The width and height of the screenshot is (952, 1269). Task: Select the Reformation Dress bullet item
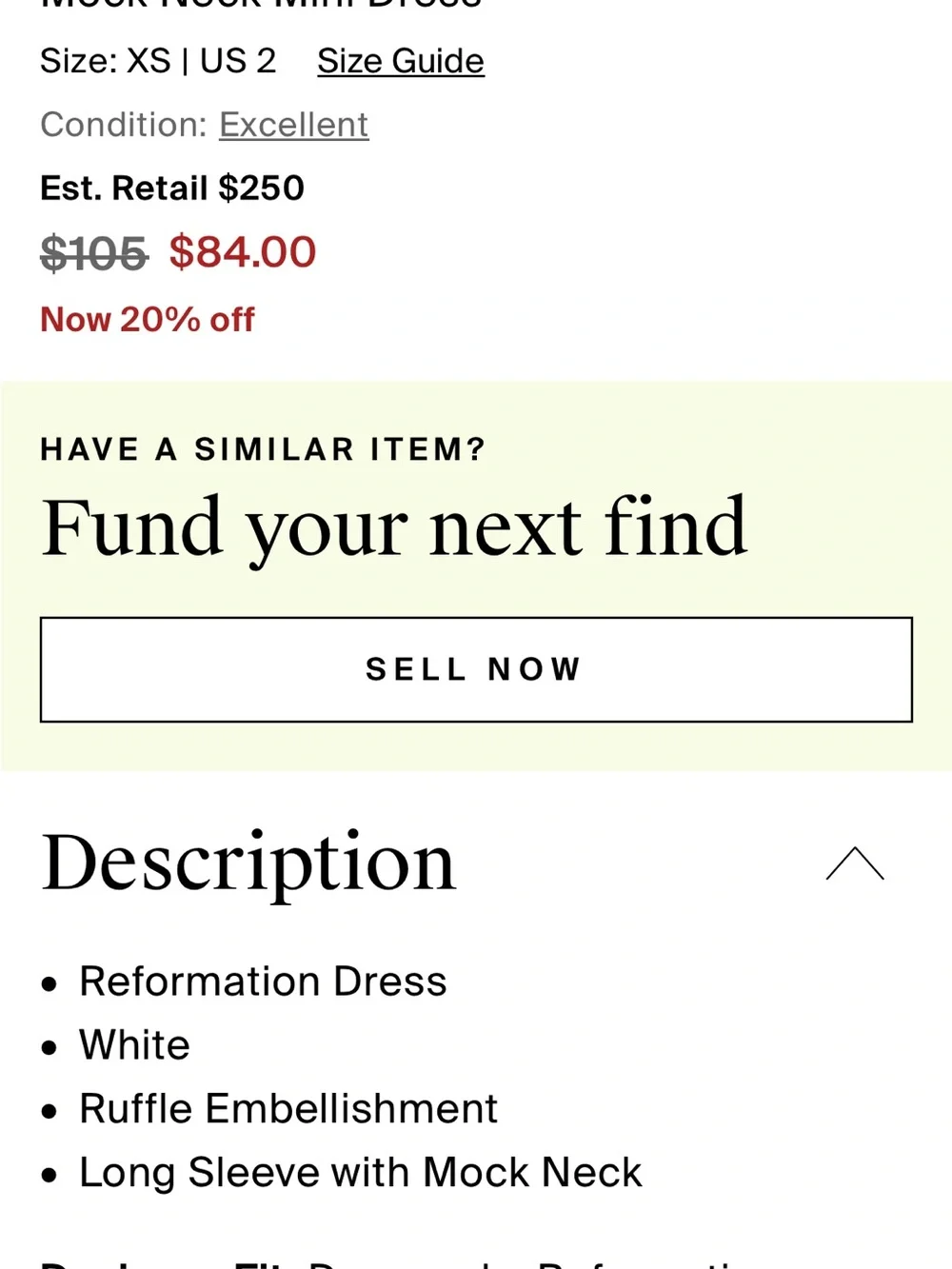[263, 981]
